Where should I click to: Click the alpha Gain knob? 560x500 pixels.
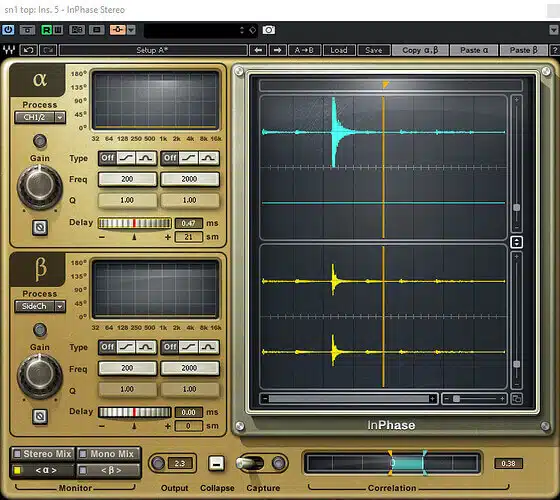coord(40,187)
